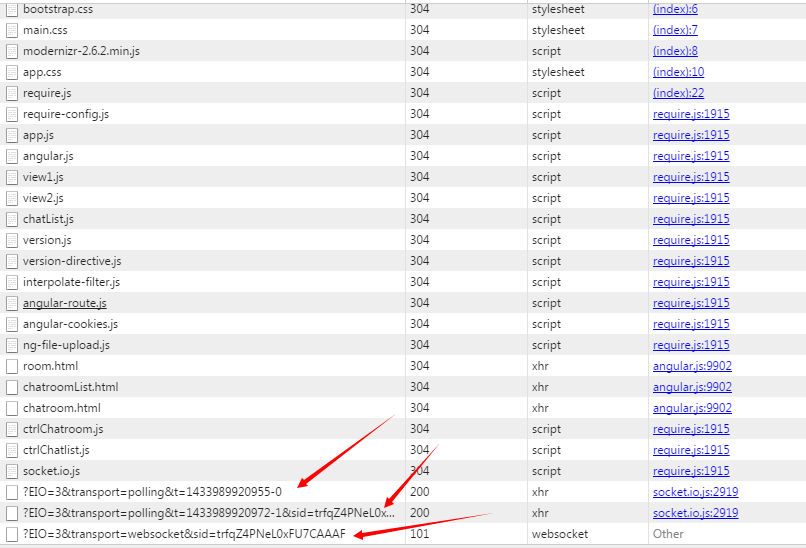Select the angular-route.js request row

(x=64, y=303)
